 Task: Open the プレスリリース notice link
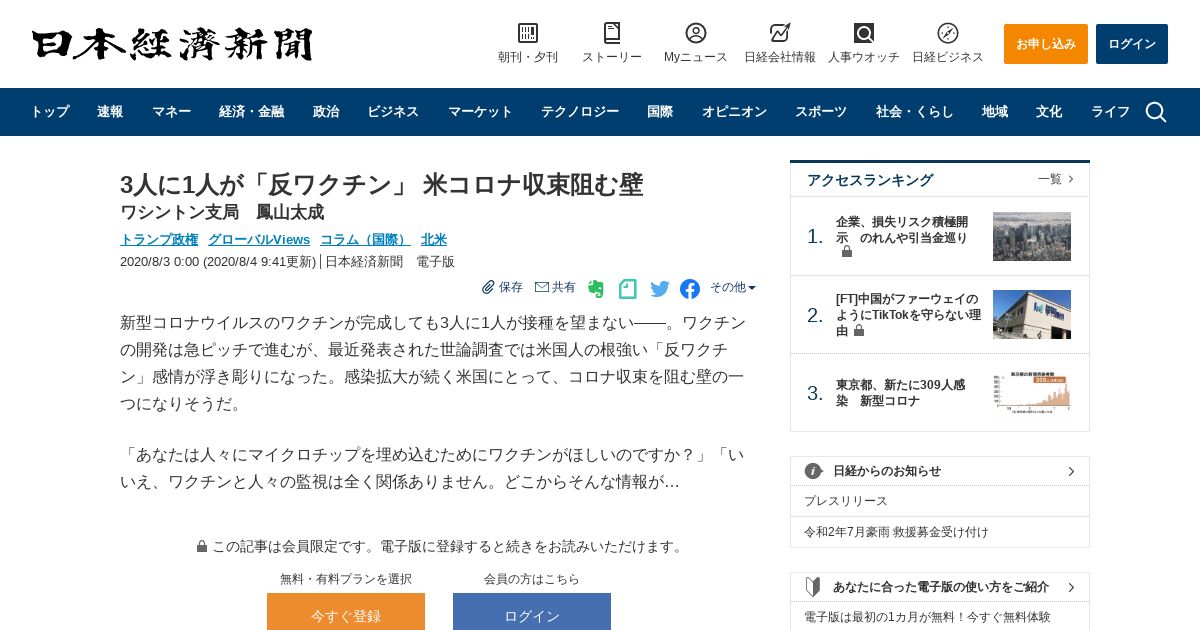click(x=846, y=501)
